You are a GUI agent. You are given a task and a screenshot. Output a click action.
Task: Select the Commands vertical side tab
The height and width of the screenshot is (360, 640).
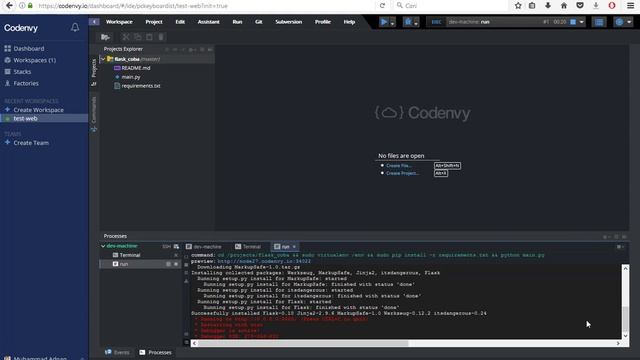94,114
